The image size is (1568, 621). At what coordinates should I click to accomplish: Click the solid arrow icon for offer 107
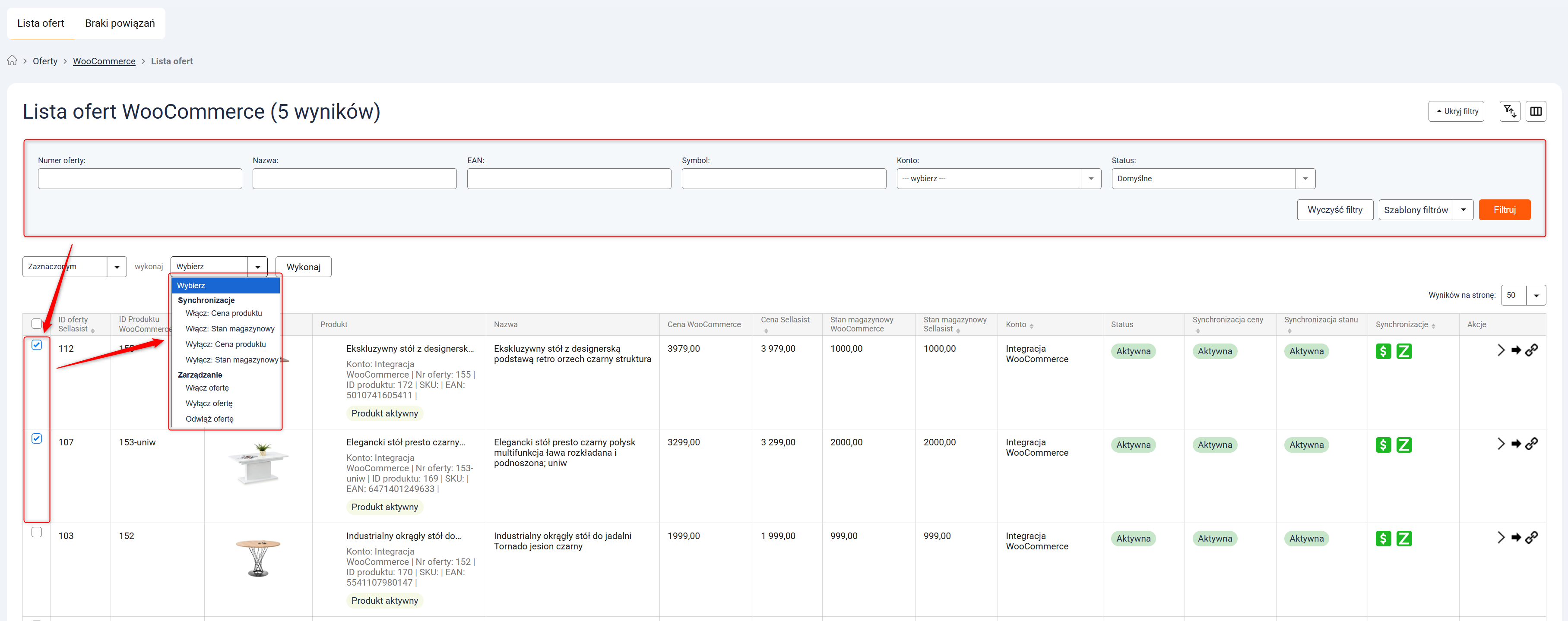coord(1516,443)
